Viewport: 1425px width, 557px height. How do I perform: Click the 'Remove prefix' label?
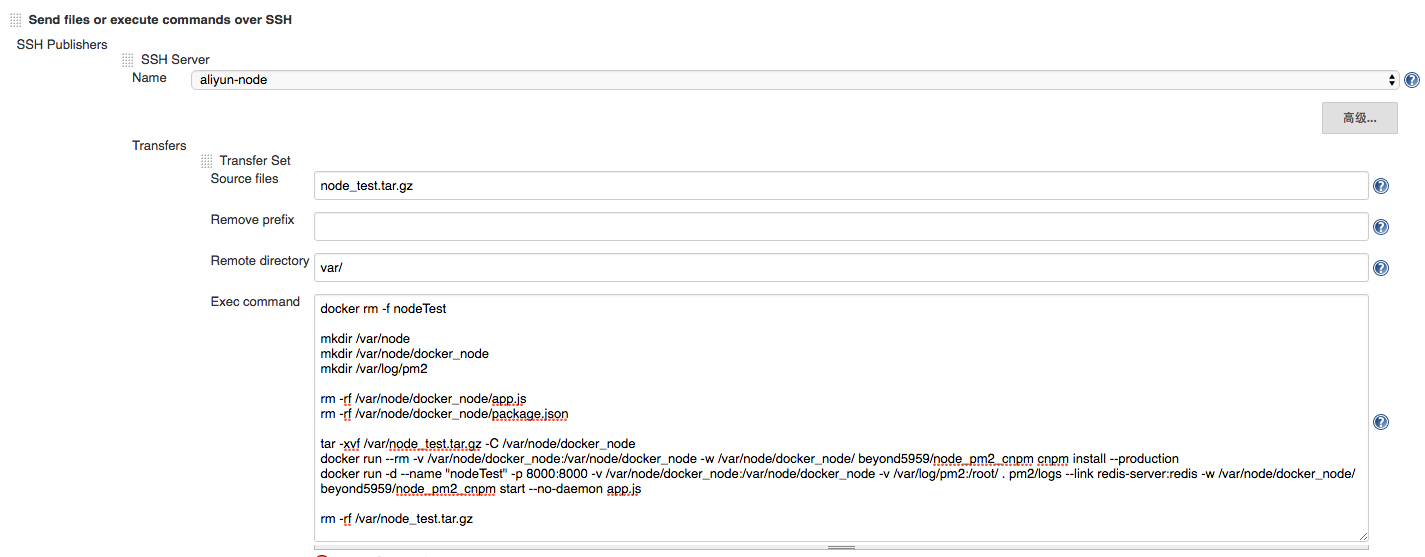click(x=252, y=219)
